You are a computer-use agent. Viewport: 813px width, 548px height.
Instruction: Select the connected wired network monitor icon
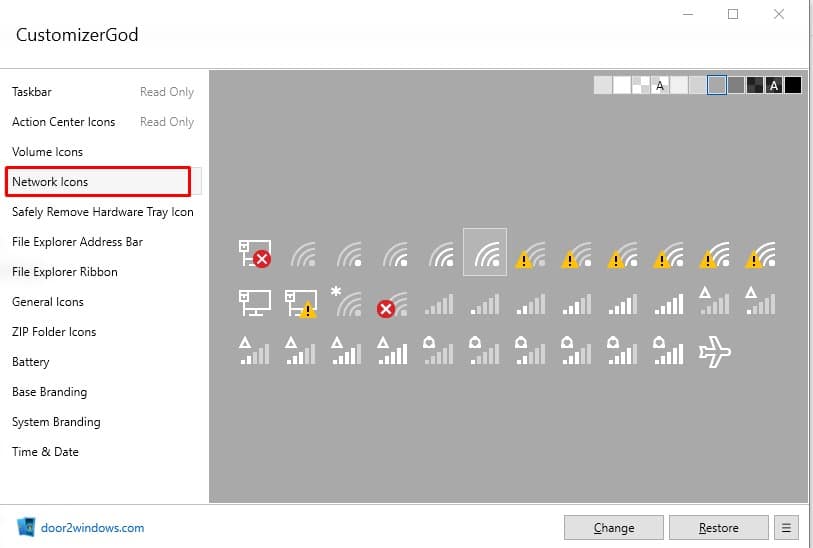point(255,303)
